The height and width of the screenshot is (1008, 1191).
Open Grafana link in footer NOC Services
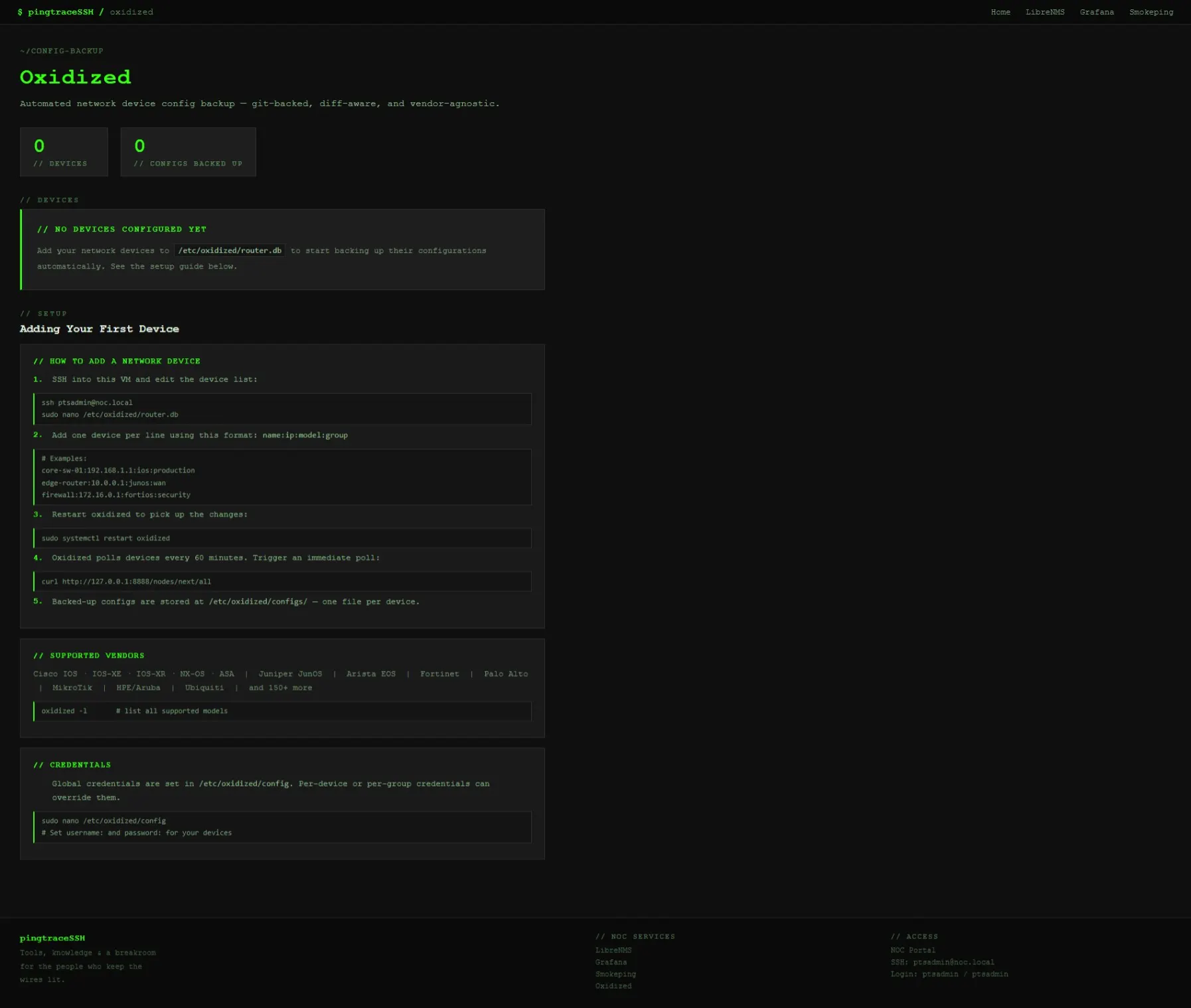pos(611,962)
